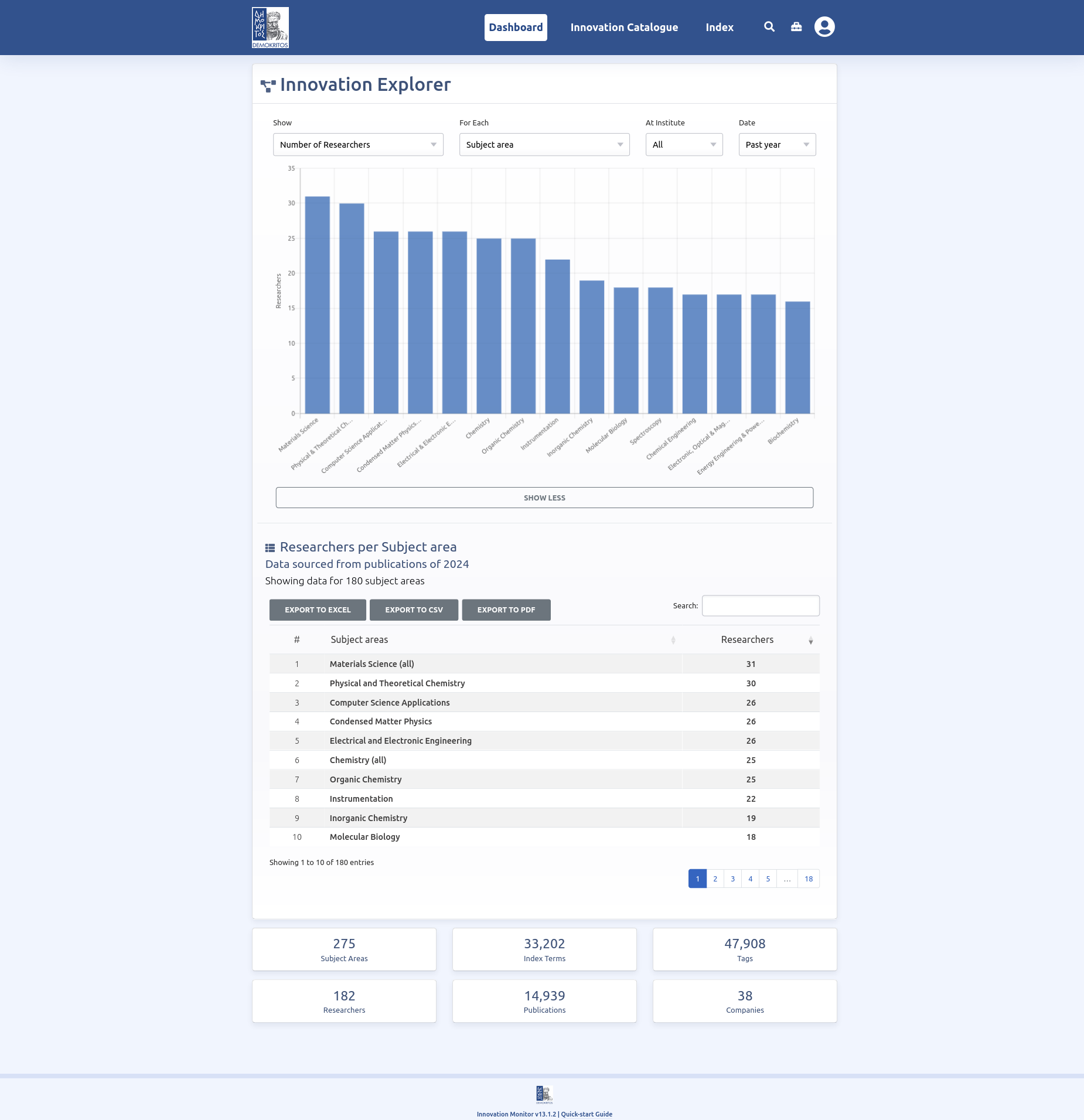Click the 33,202 Index Terms card

[x=544, y=949]
